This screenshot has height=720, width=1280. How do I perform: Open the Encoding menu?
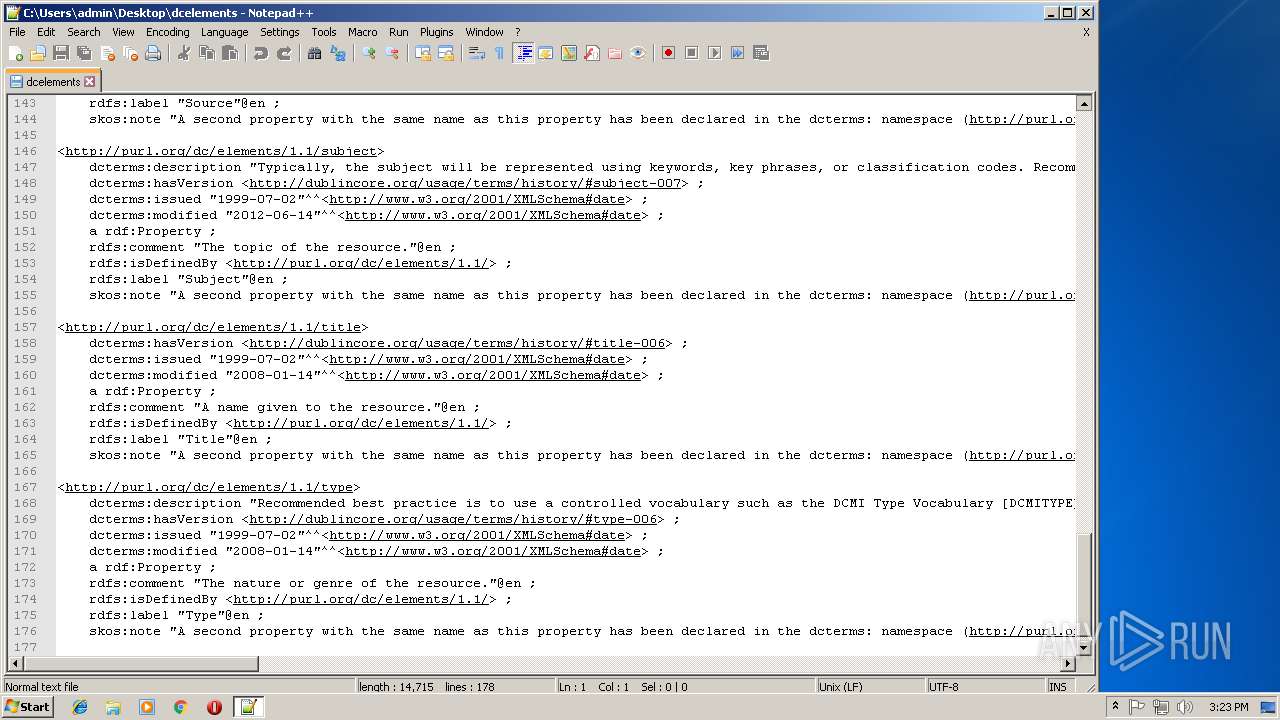(167, 32)
